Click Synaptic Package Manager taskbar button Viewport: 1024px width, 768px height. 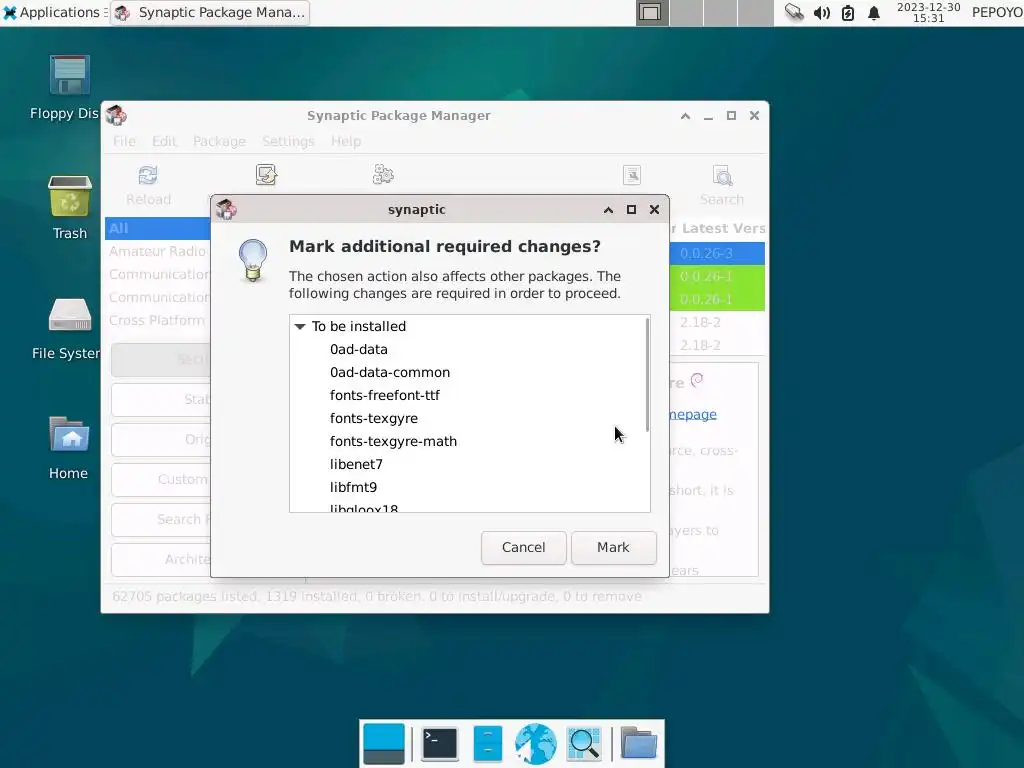tap(210, 12)
